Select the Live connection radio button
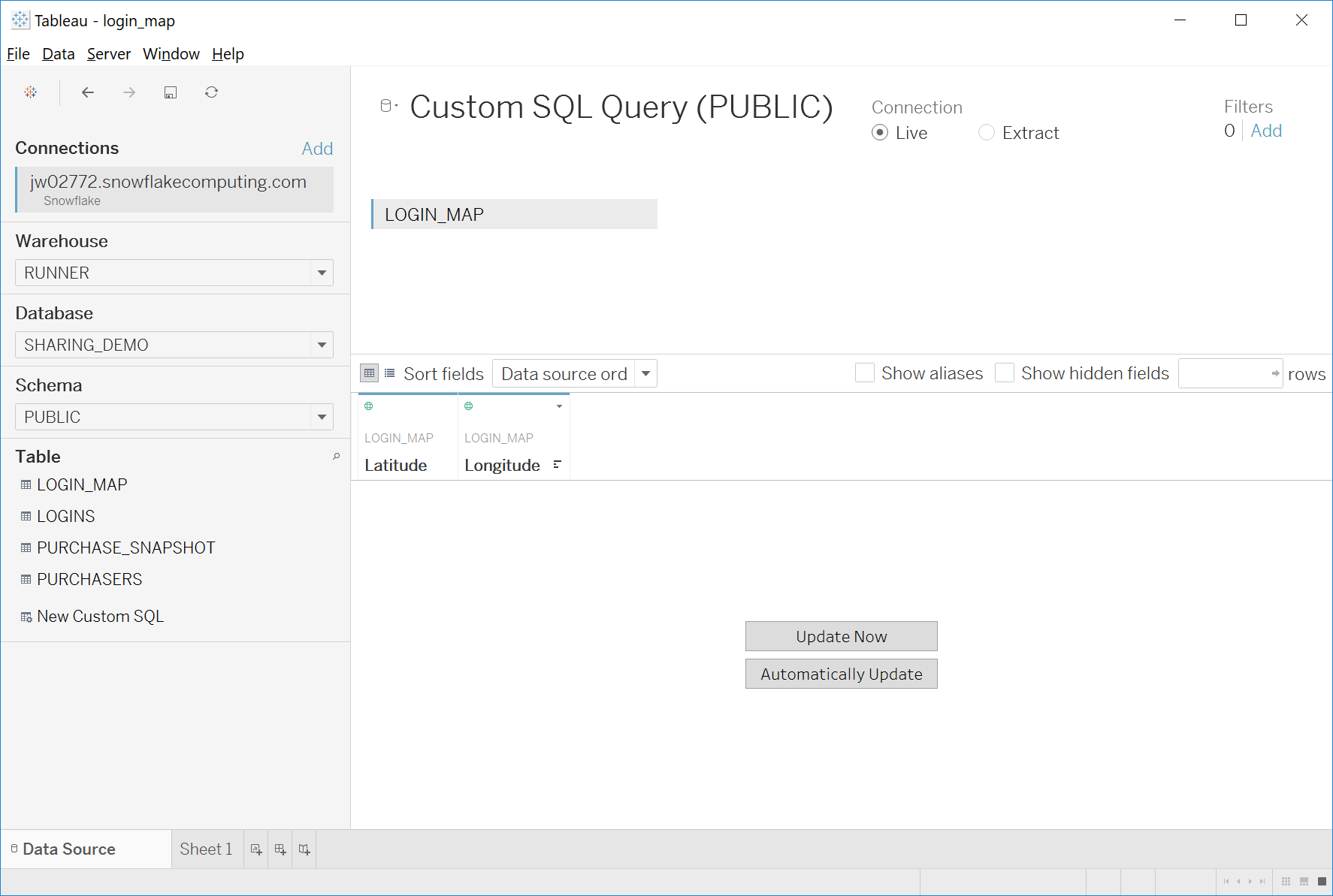This screenshot has height=896, width=1333. pyautogui.click(x=880, y=133)
